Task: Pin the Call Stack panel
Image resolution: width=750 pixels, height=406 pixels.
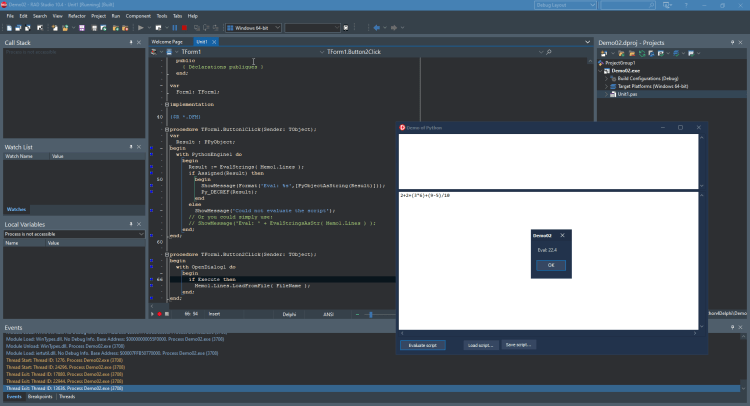Action: 131,43
